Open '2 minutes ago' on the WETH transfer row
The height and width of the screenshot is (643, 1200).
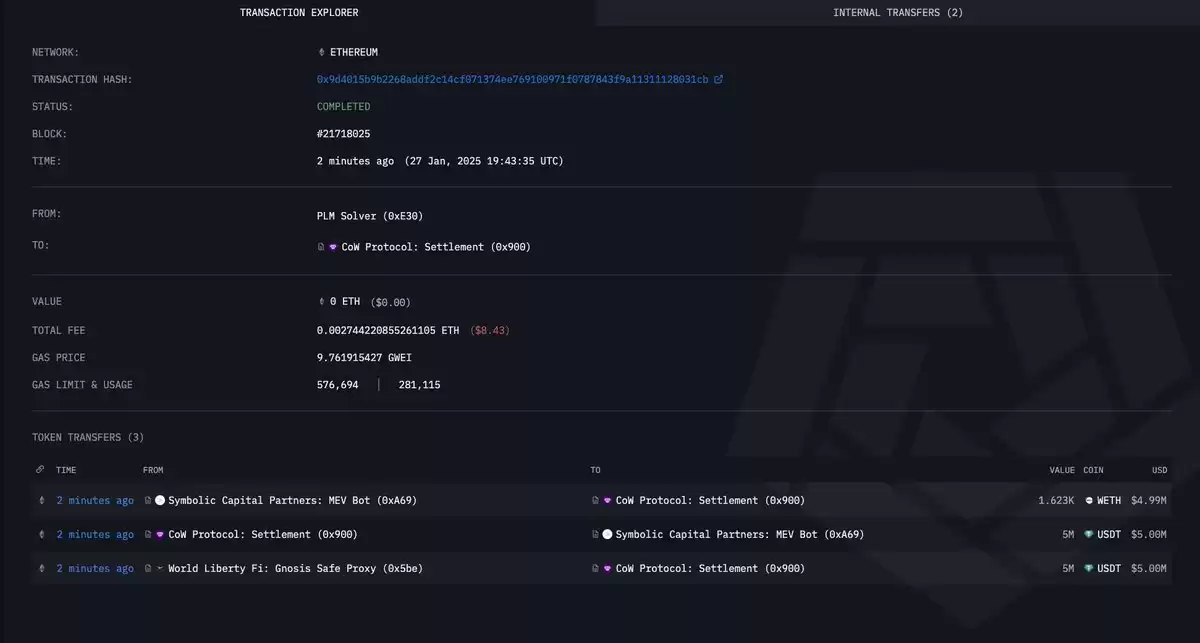(x=95, y=501)
